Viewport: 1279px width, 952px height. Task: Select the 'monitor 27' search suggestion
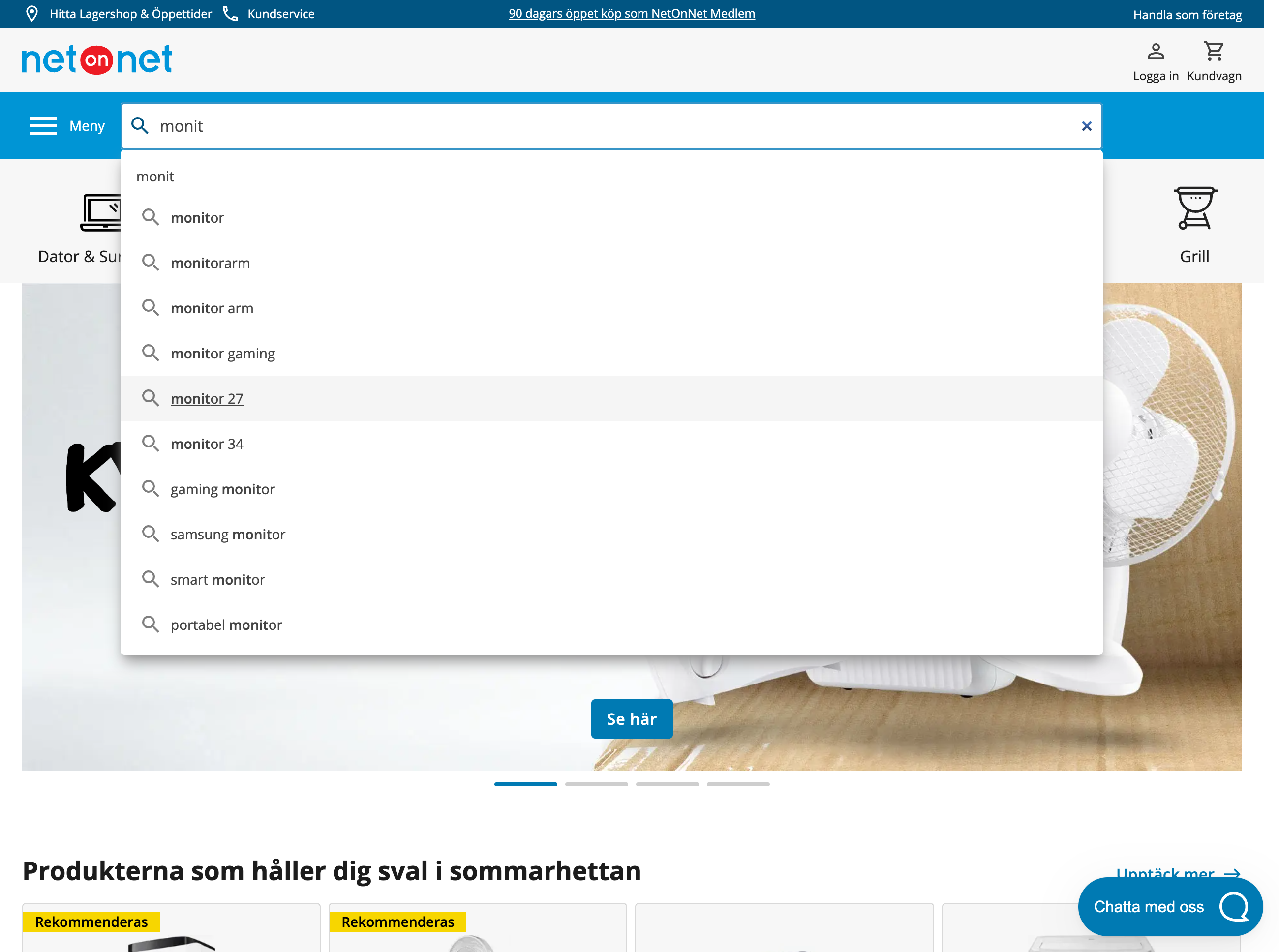207,398
